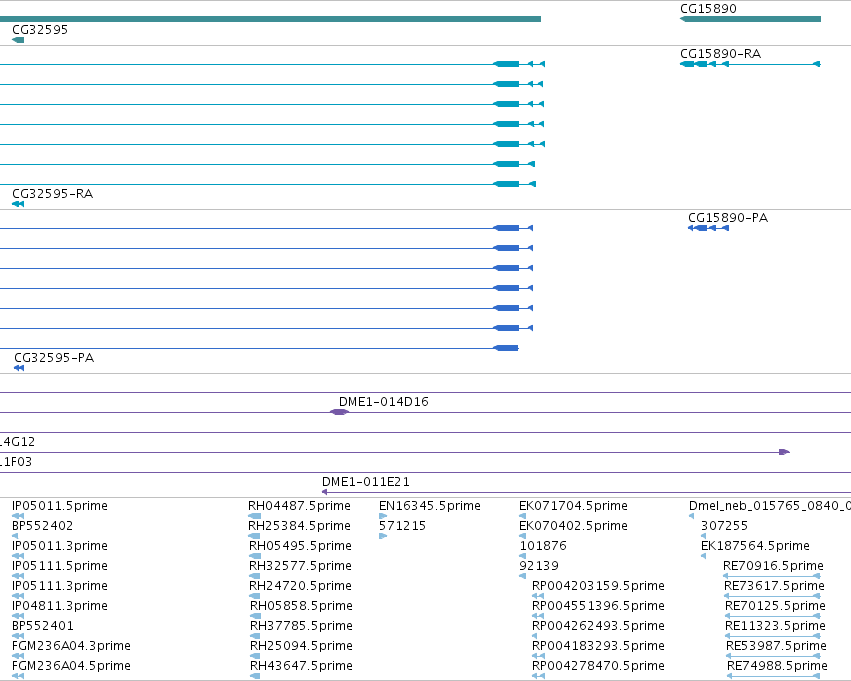Image resolution: width=851 pixels, height=681 pixels.
Task: Select the RE74988.5prime EST feature line
Action: (x=773, y=676)
